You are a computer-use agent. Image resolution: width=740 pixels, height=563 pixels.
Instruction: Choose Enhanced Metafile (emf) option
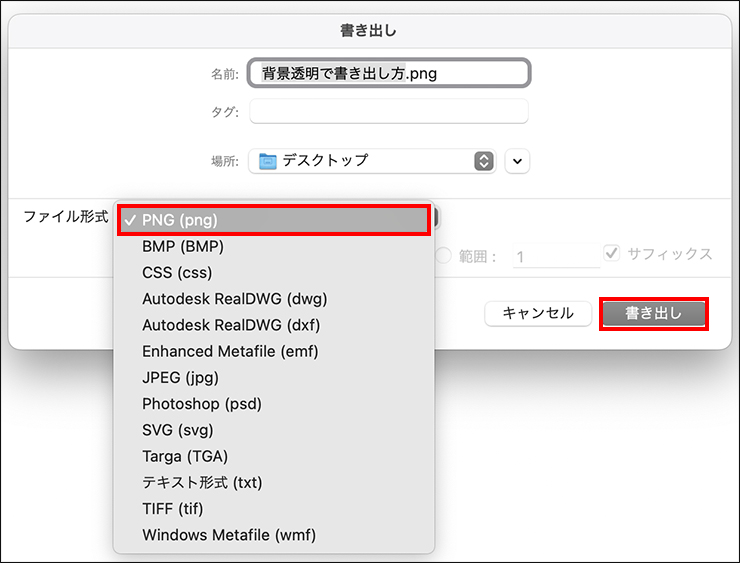230,351
